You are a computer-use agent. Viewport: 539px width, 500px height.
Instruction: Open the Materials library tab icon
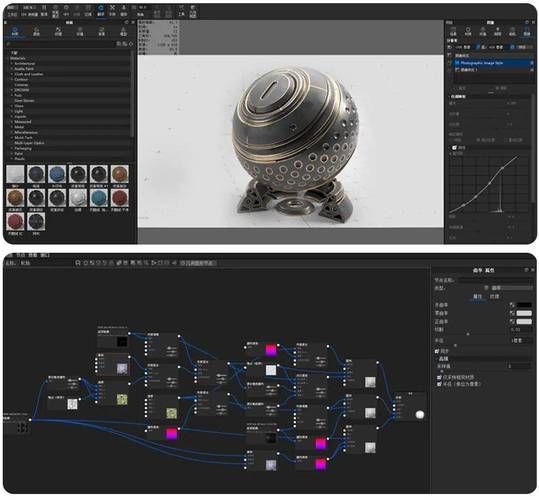15,31
